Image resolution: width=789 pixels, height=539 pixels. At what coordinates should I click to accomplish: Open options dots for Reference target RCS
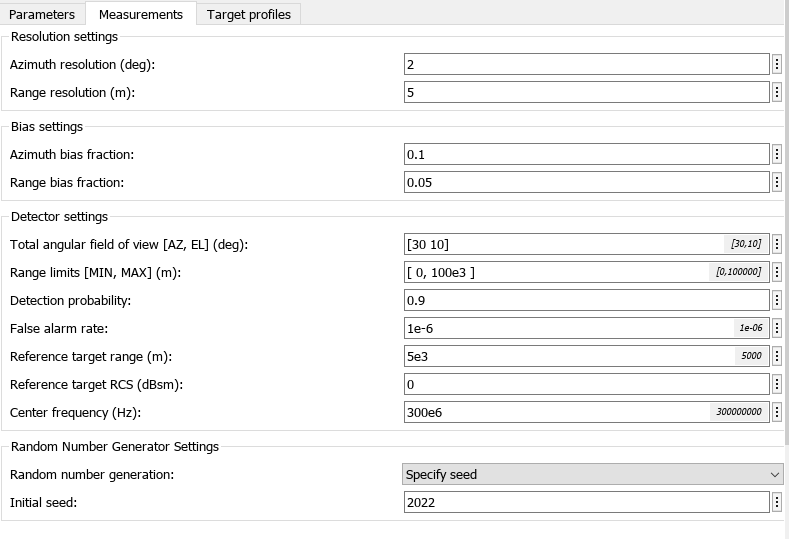click(777, 385)
